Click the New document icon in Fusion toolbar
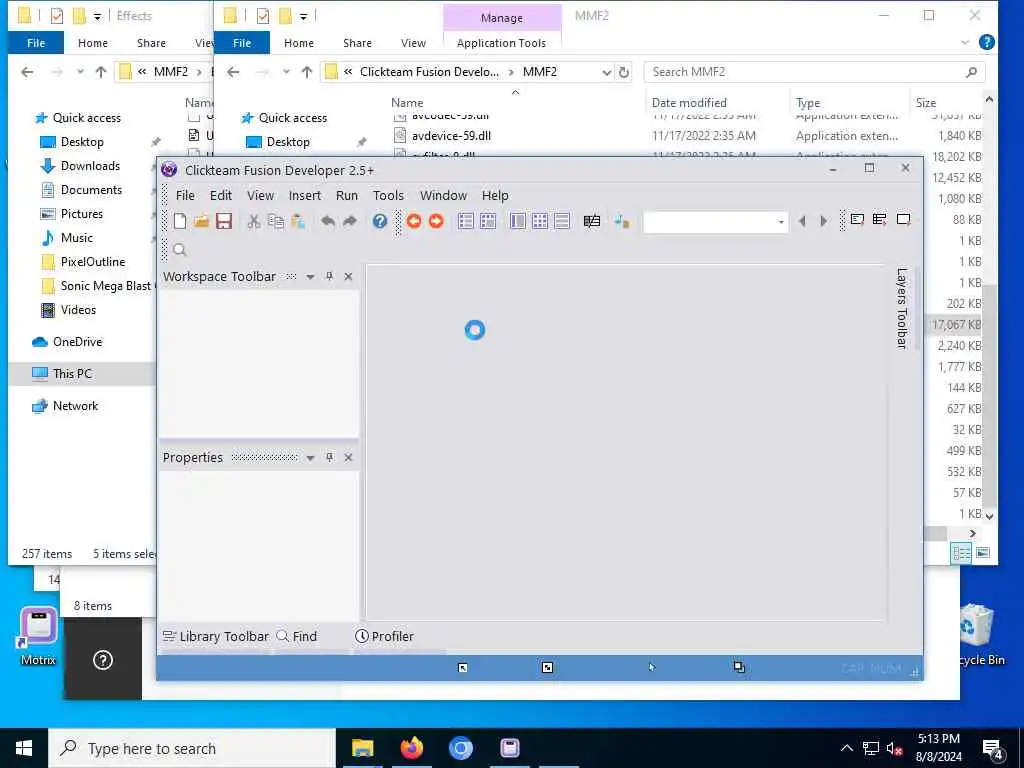 (x=180, y=221)
